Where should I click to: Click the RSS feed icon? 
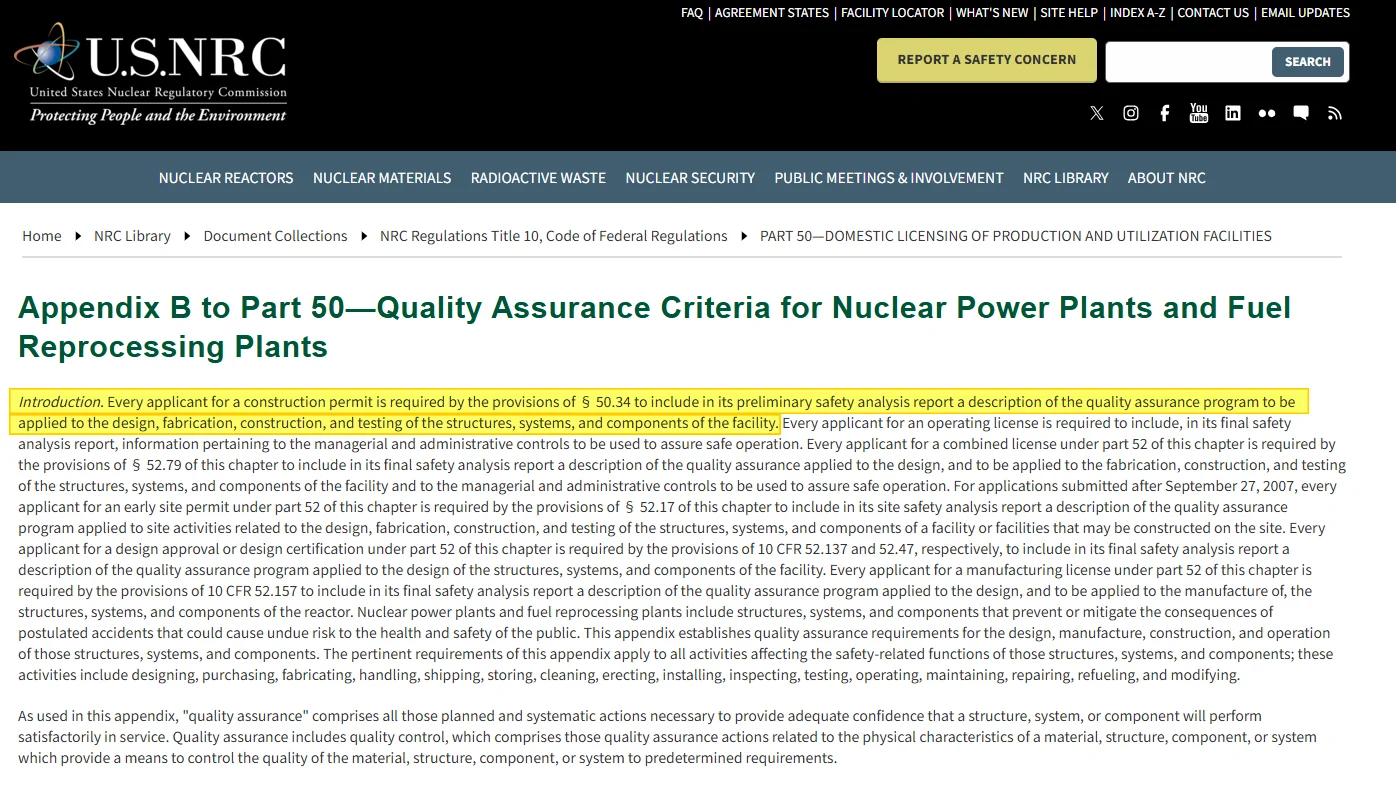(x=1335, y=113)
